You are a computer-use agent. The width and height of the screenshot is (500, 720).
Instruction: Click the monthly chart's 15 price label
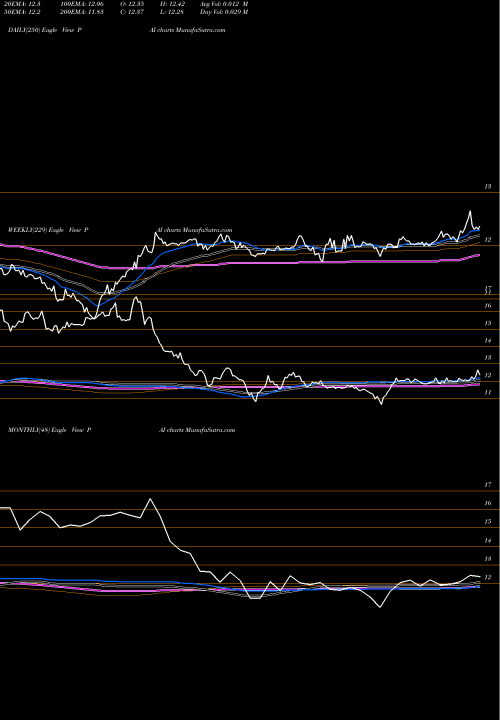click(x=488, y=522)
